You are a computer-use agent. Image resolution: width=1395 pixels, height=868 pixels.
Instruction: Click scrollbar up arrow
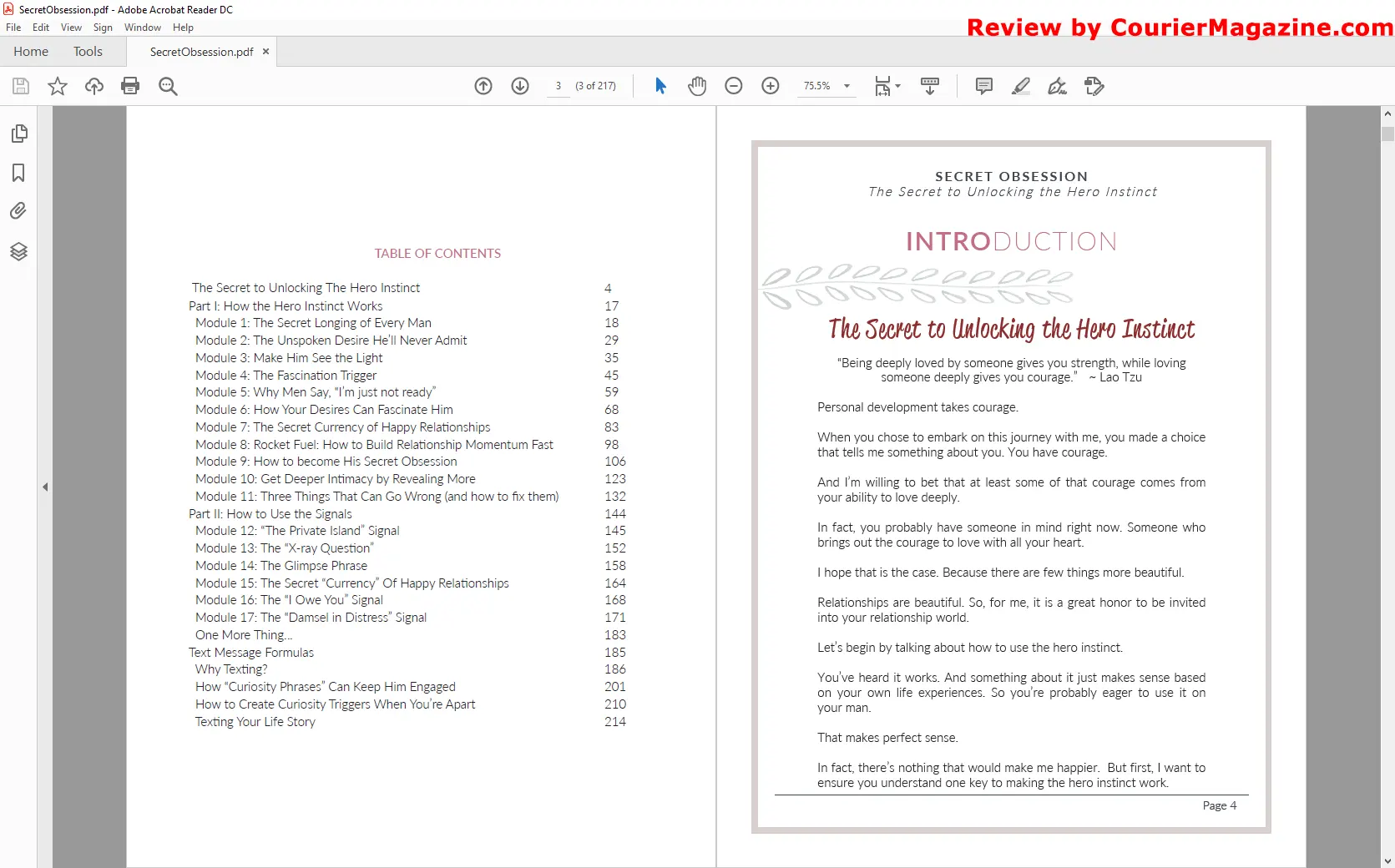coord(1387,114)
